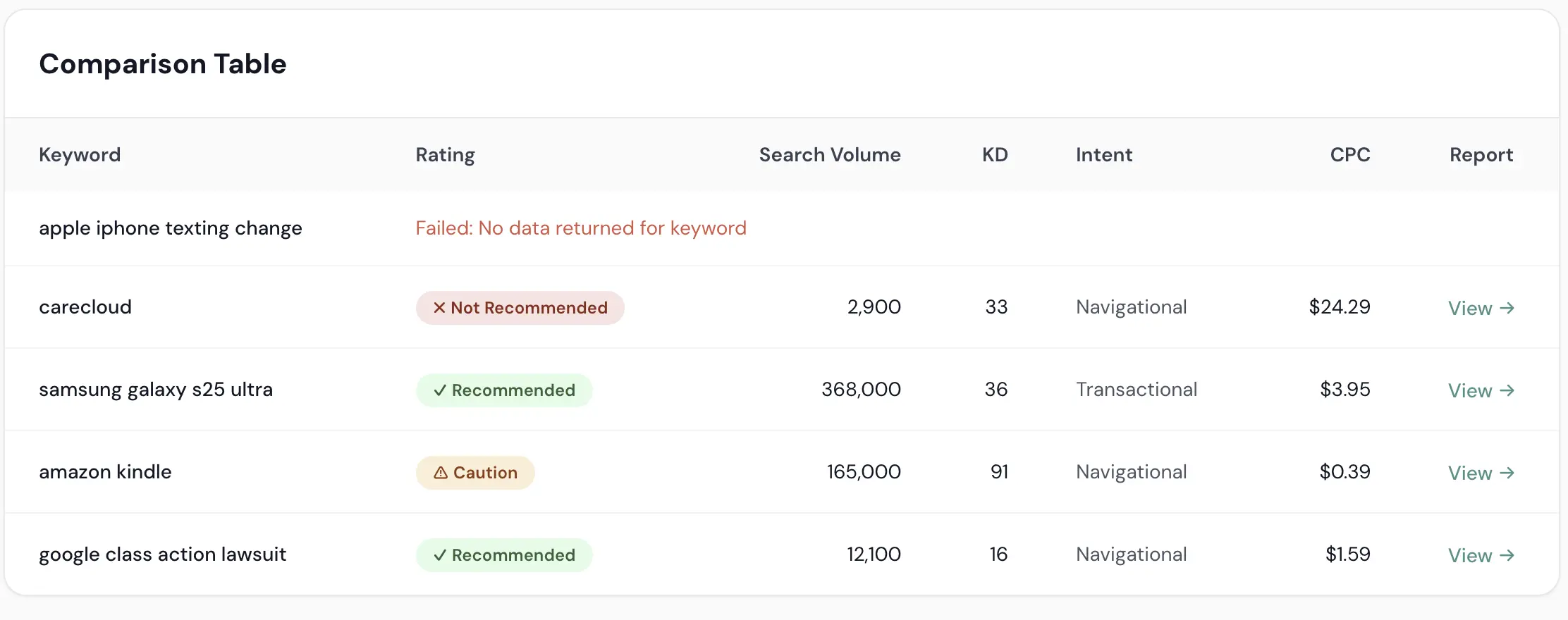Click Navigational intent in the amazon kindle row
The height and width of the screenshot is (620, 1568).
point(1132,472)
